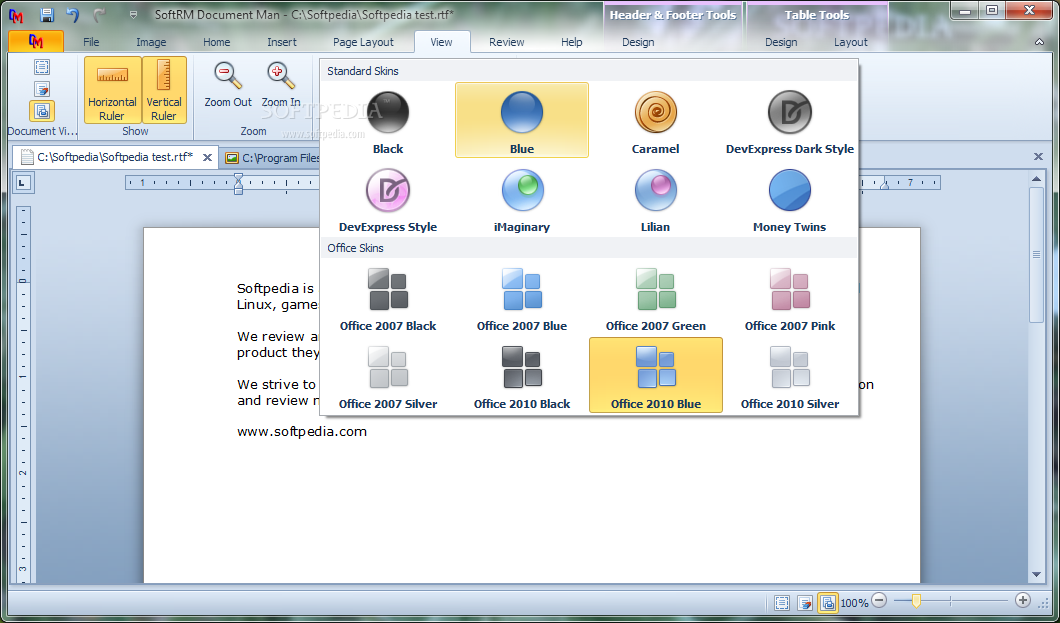The image size is (1060, 623).
Task: Open the DM application menu button
Action: tap(36, 41)
